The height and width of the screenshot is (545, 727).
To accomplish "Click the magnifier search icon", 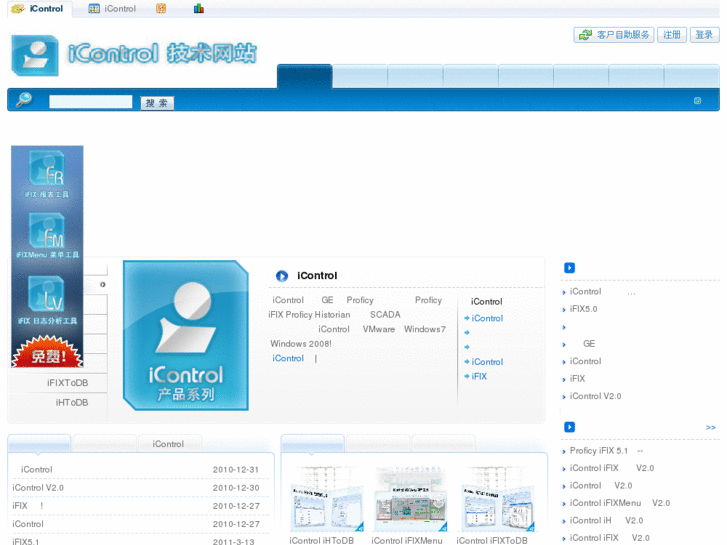I will click(24, 99).
